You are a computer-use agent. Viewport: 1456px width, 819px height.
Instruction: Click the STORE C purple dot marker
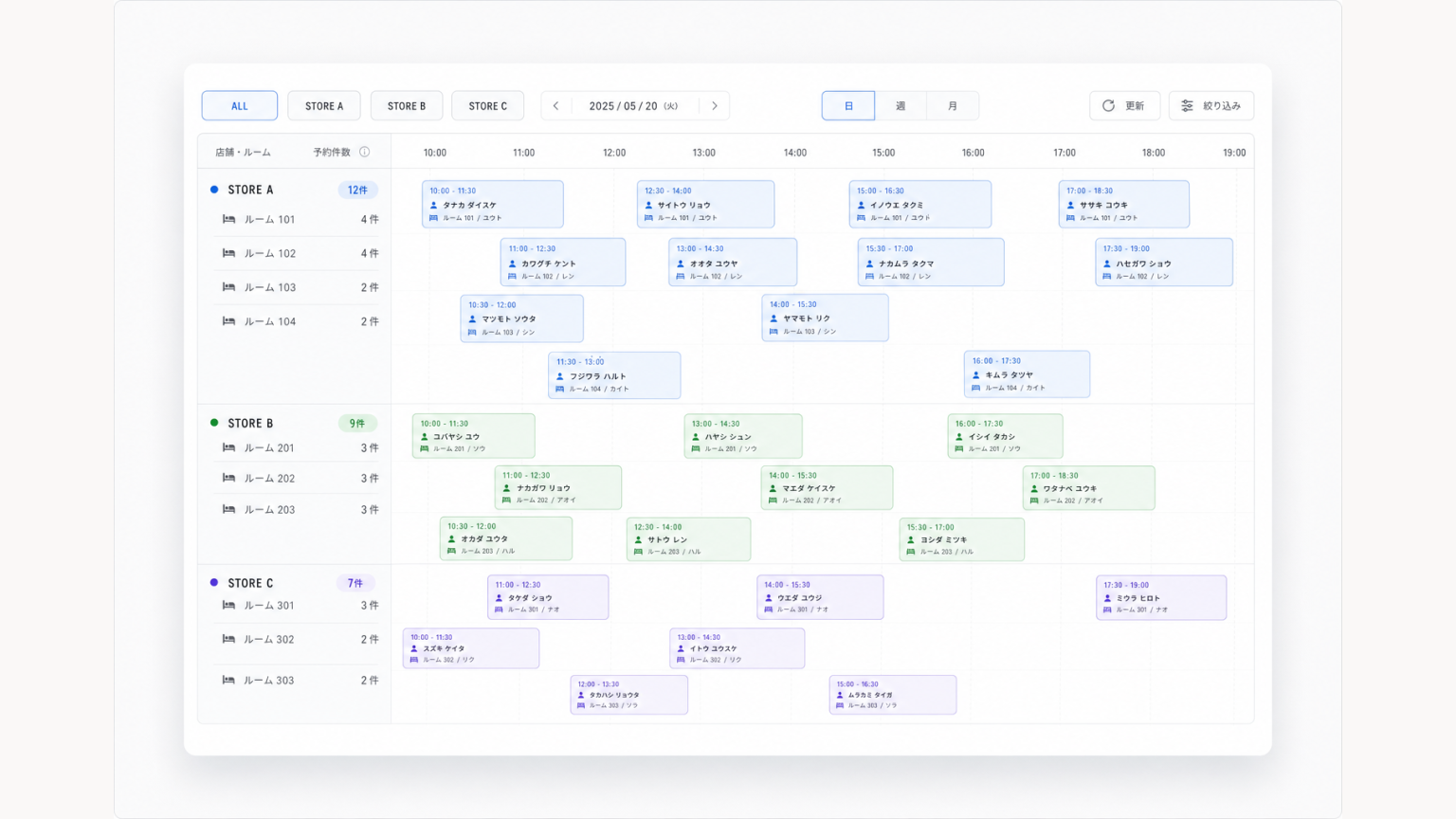pos(214,583)
